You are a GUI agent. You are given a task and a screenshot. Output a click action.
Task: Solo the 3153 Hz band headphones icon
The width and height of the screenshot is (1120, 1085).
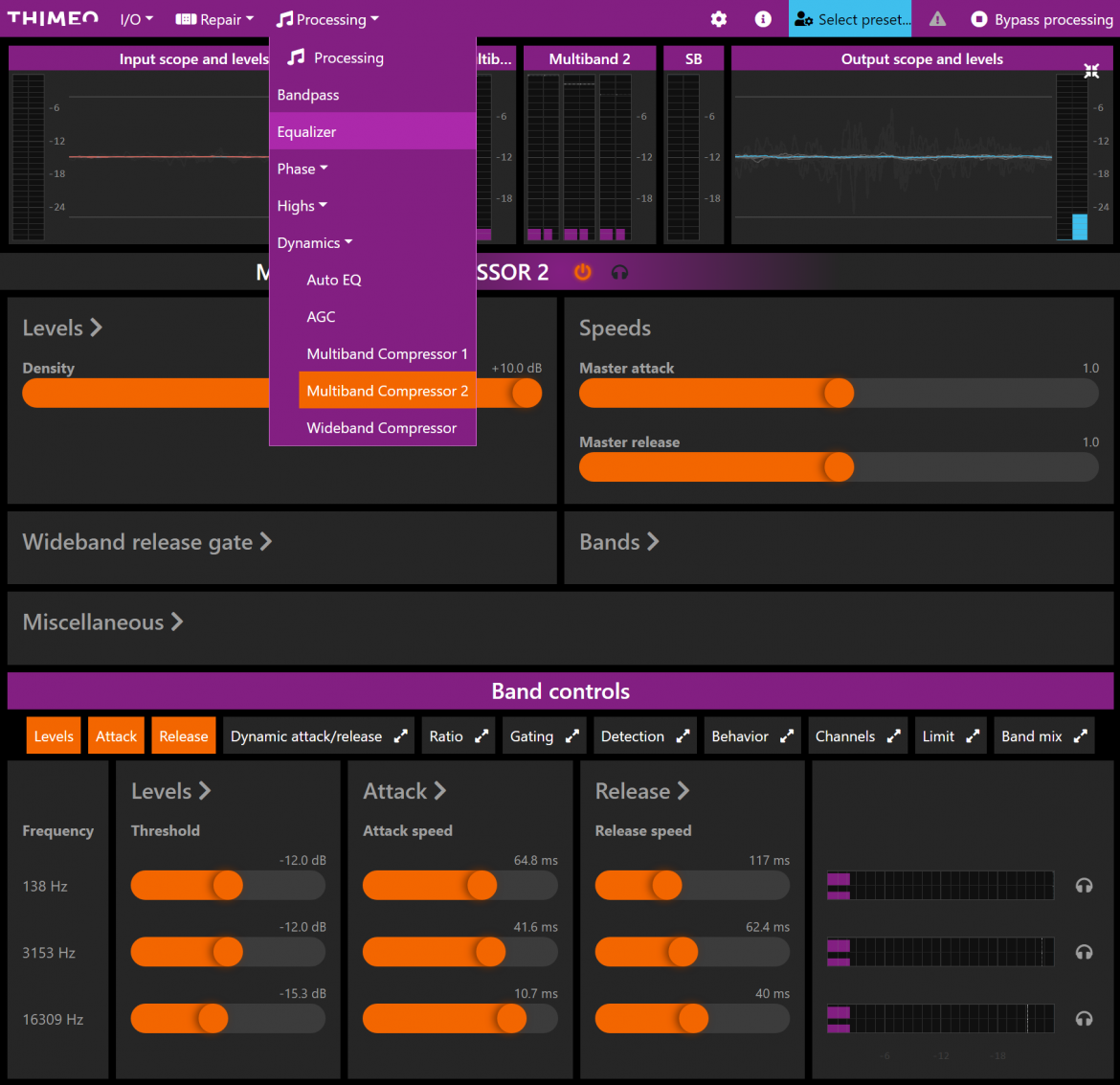(x=1084, y=952)
